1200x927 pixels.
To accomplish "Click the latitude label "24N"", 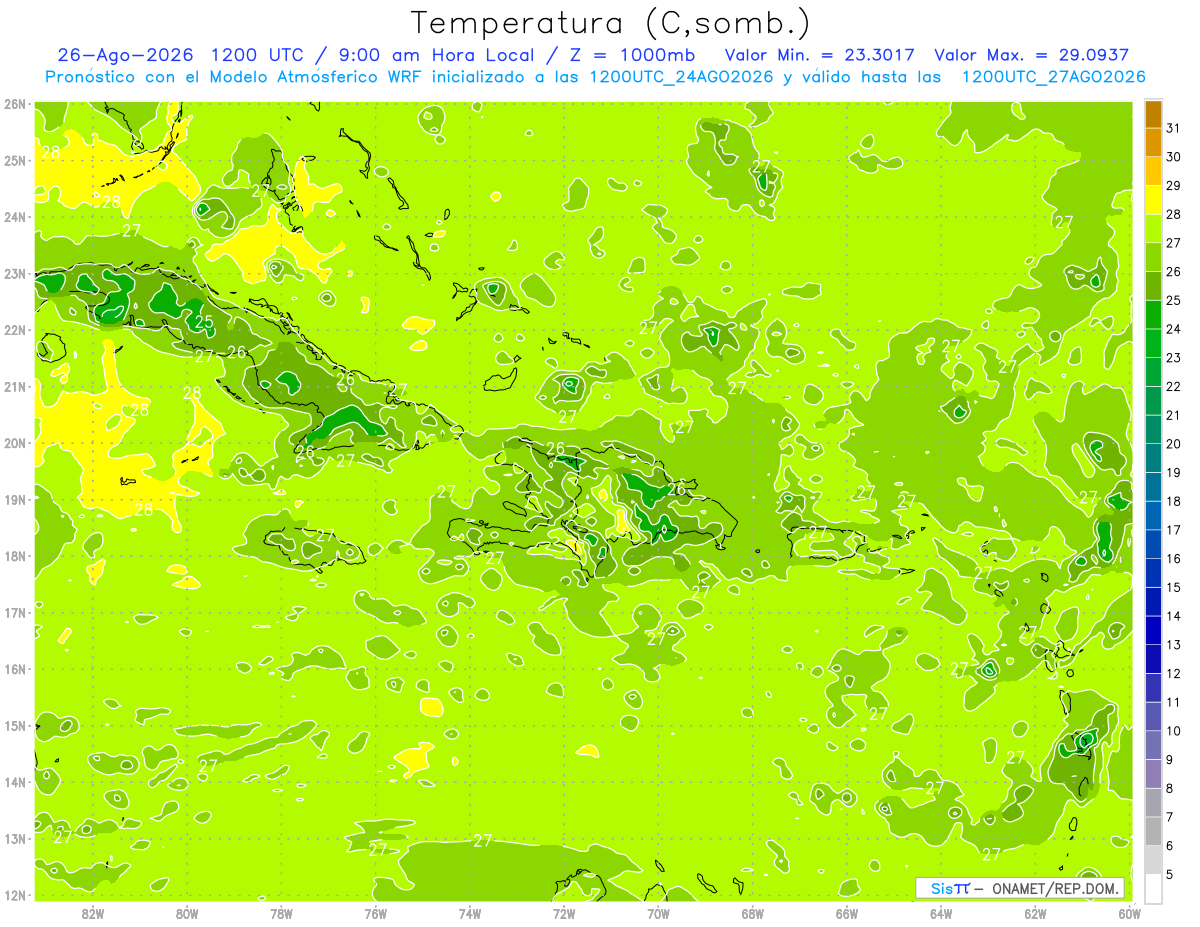I will tap(14, 217).
